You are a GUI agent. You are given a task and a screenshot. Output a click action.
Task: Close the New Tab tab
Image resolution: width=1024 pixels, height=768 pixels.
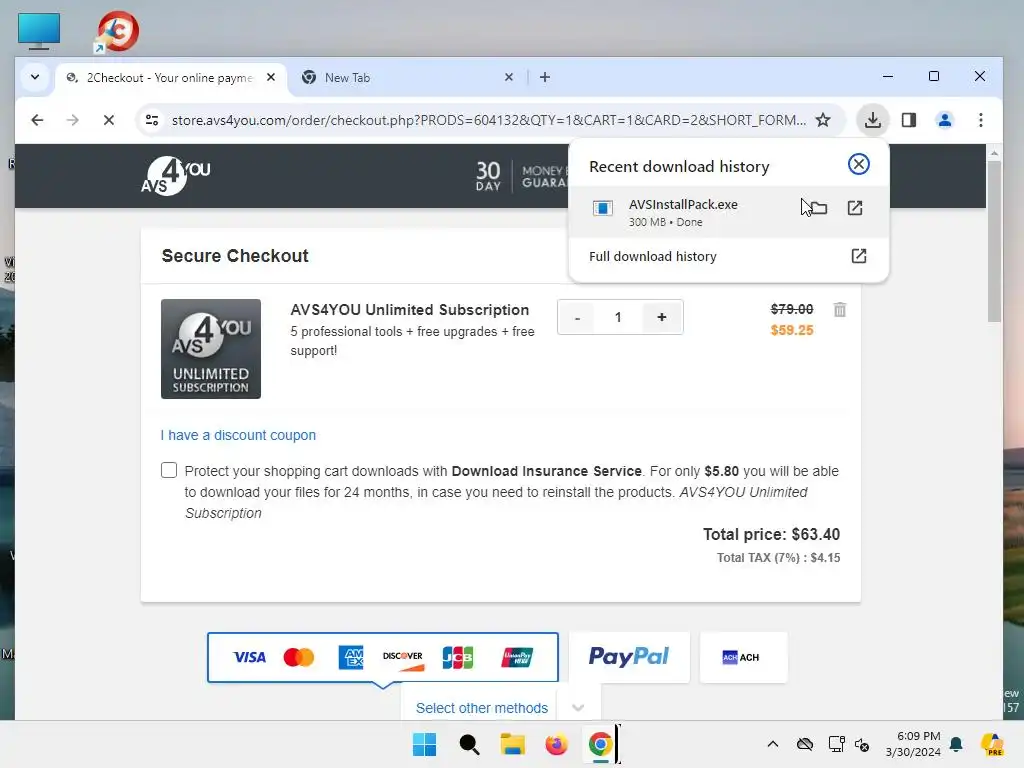tap(509, 78)
